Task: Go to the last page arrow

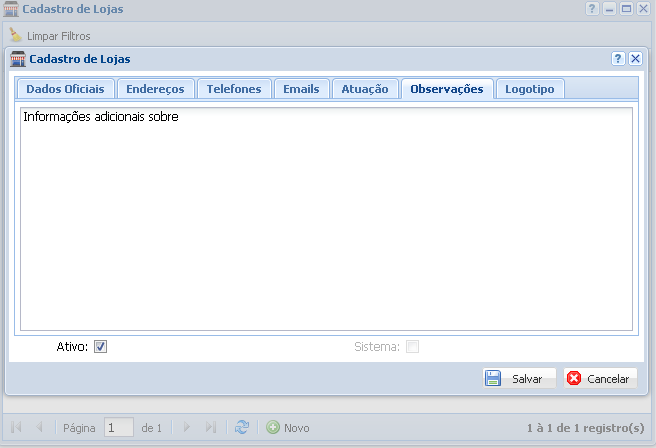Action: [210, 427]
